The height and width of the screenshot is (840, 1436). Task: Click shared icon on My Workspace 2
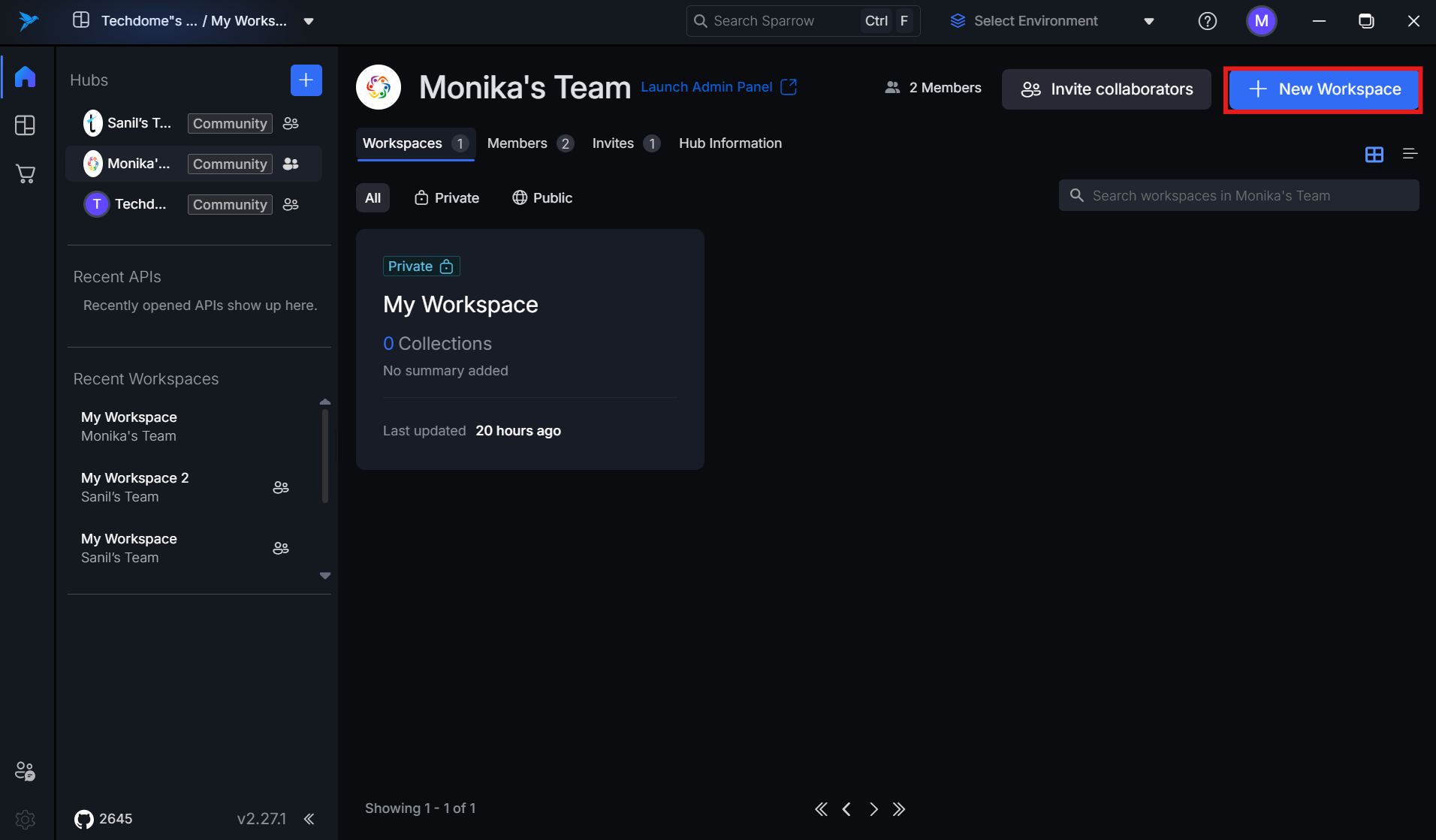click(281, 487)
